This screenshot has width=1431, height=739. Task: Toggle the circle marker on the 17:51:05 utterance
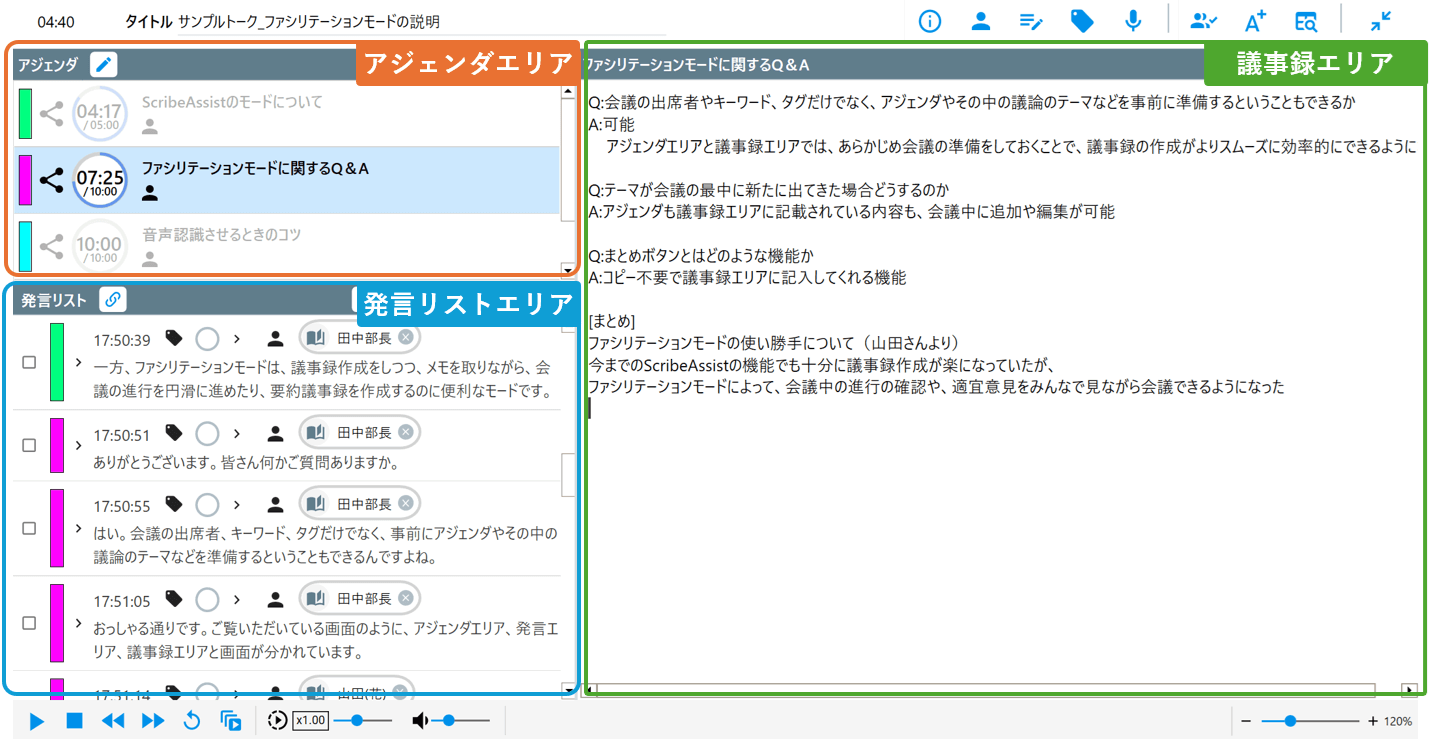(207, 599)
